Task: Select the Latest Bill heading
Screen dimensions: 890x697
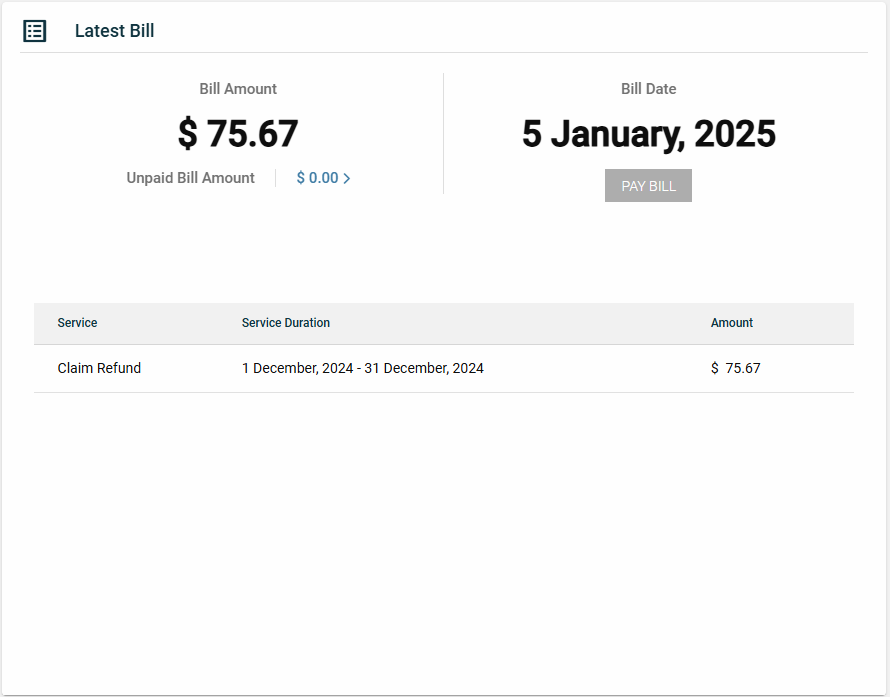Action: tap(114, 31)
